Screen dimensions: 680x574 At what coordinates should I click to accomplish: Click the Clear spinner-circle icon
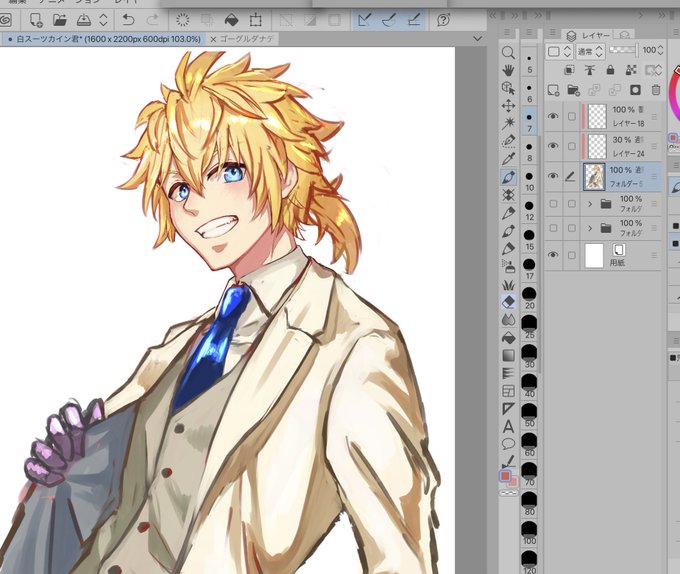pyautogui.click(x=183, y=20)
